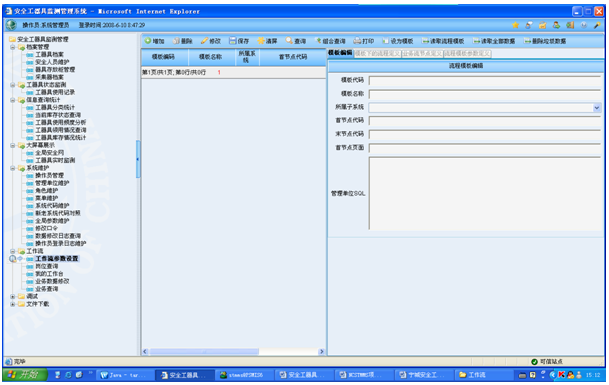Click the horizontal scrollbar under the template list
Screen dimensions: 609x385
pos(233,352)
